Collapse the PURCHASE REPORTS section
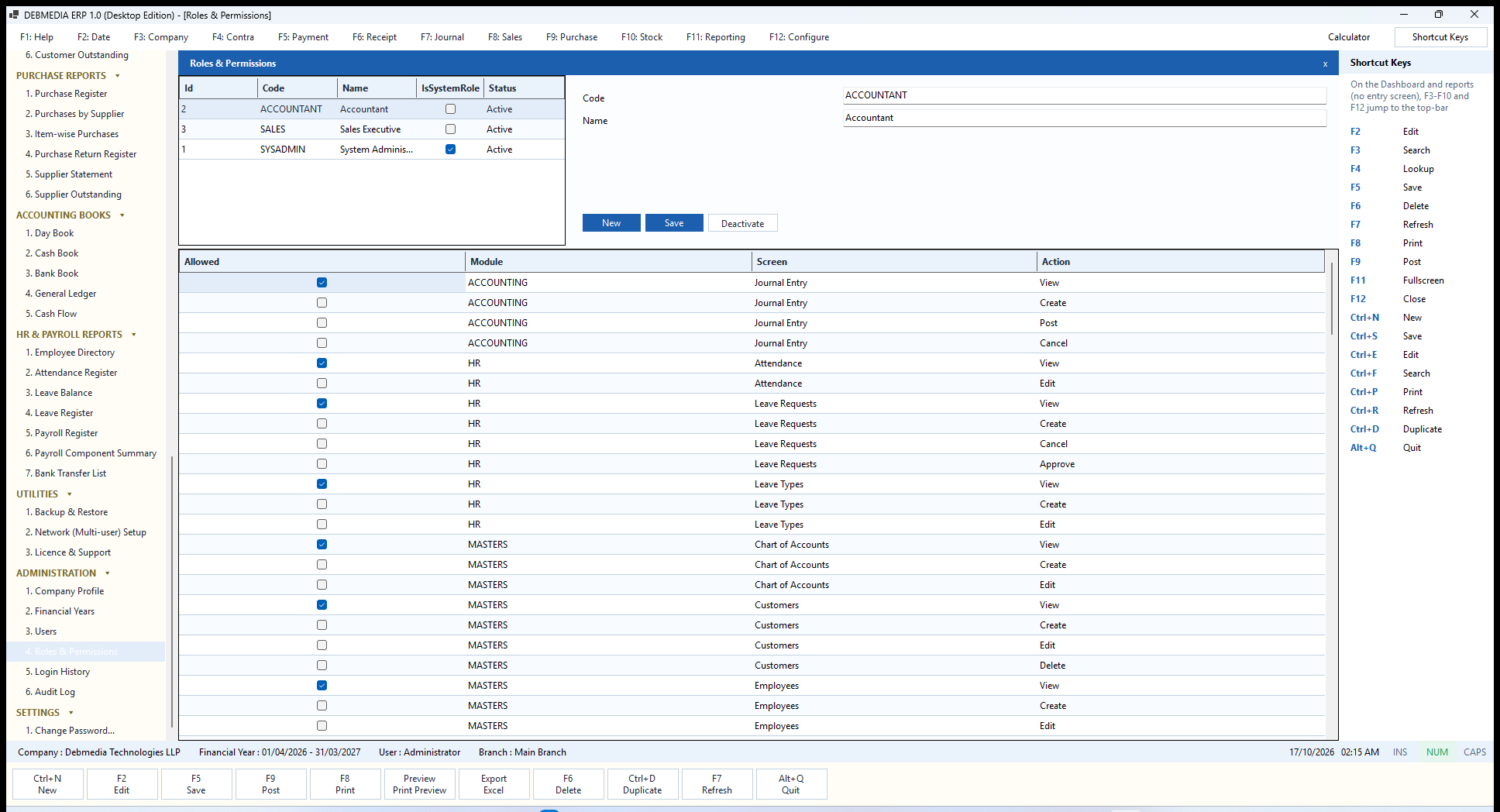The width and height of the screenshot is (1500, 812). pos(118,76)
